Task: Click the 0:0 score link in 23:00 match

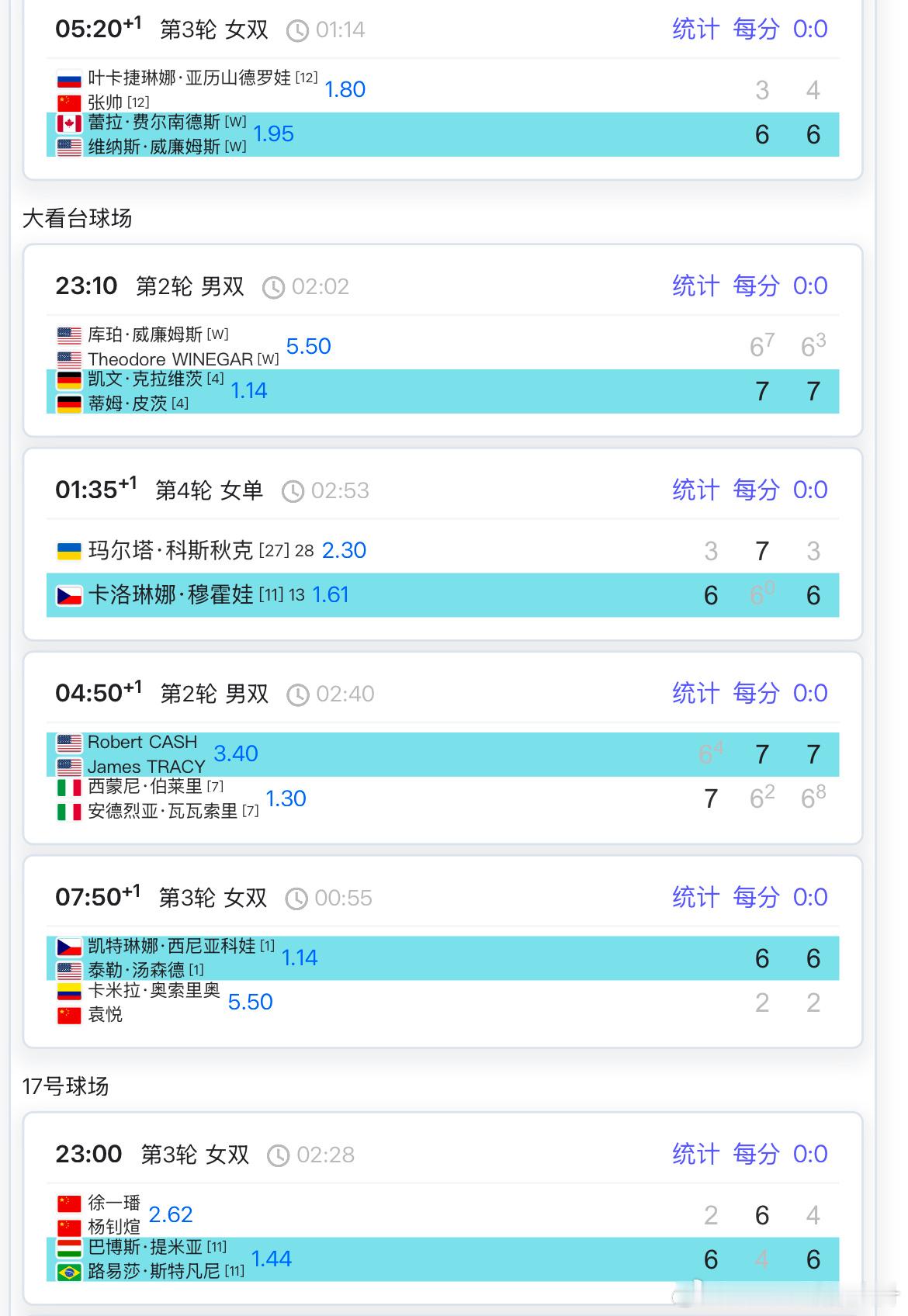Action: point(810,1155)
